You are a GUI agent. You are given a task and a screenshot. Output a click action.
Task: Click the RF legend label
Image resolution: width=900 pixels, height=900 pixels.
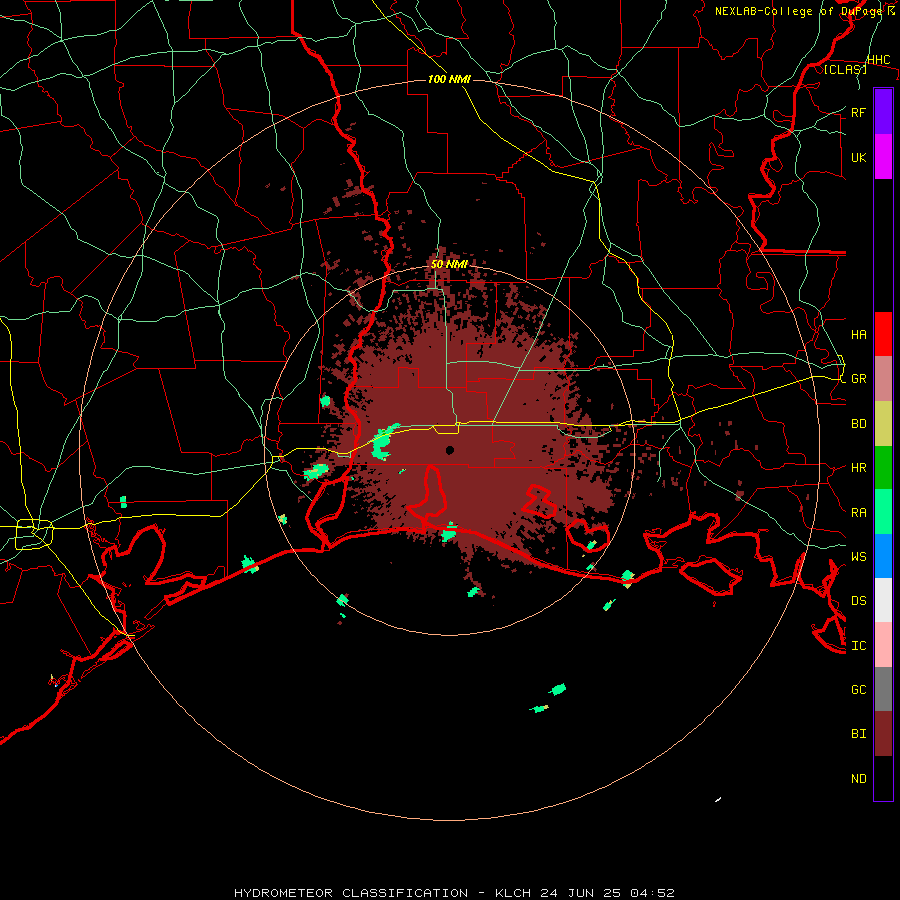pos(859,112)
